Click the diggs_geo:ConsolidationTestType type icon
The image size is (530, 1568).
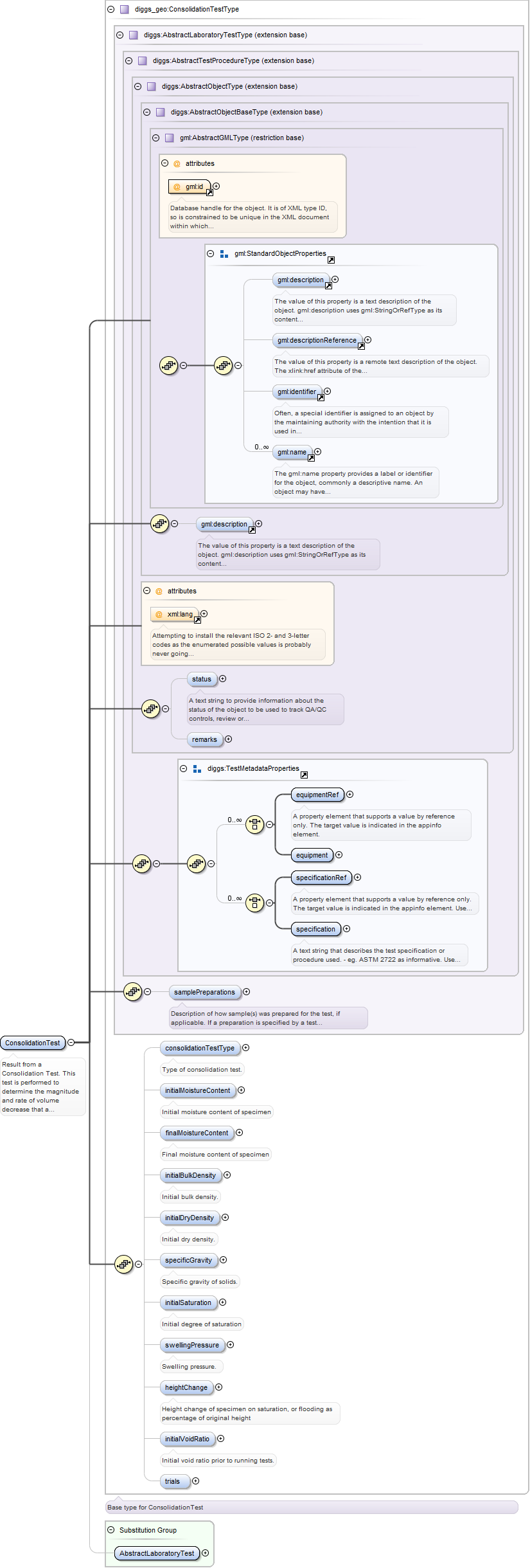tap(125, 10)
